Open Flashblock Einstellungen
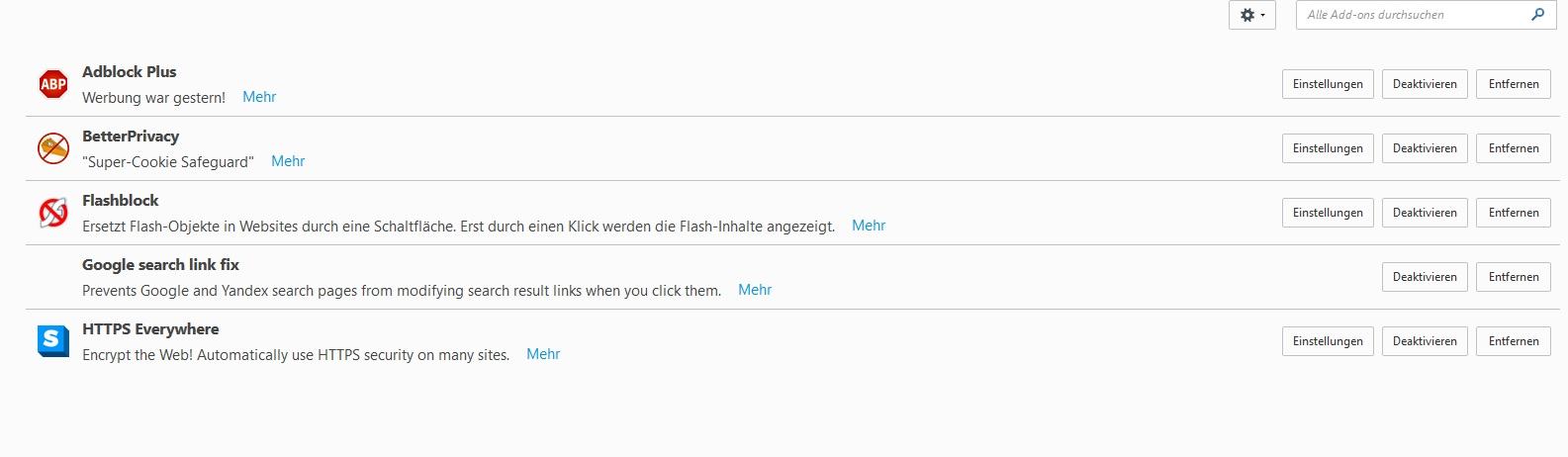This screenshot has width=1568, height=457. pyautogui.click(x=1328, y=213)
